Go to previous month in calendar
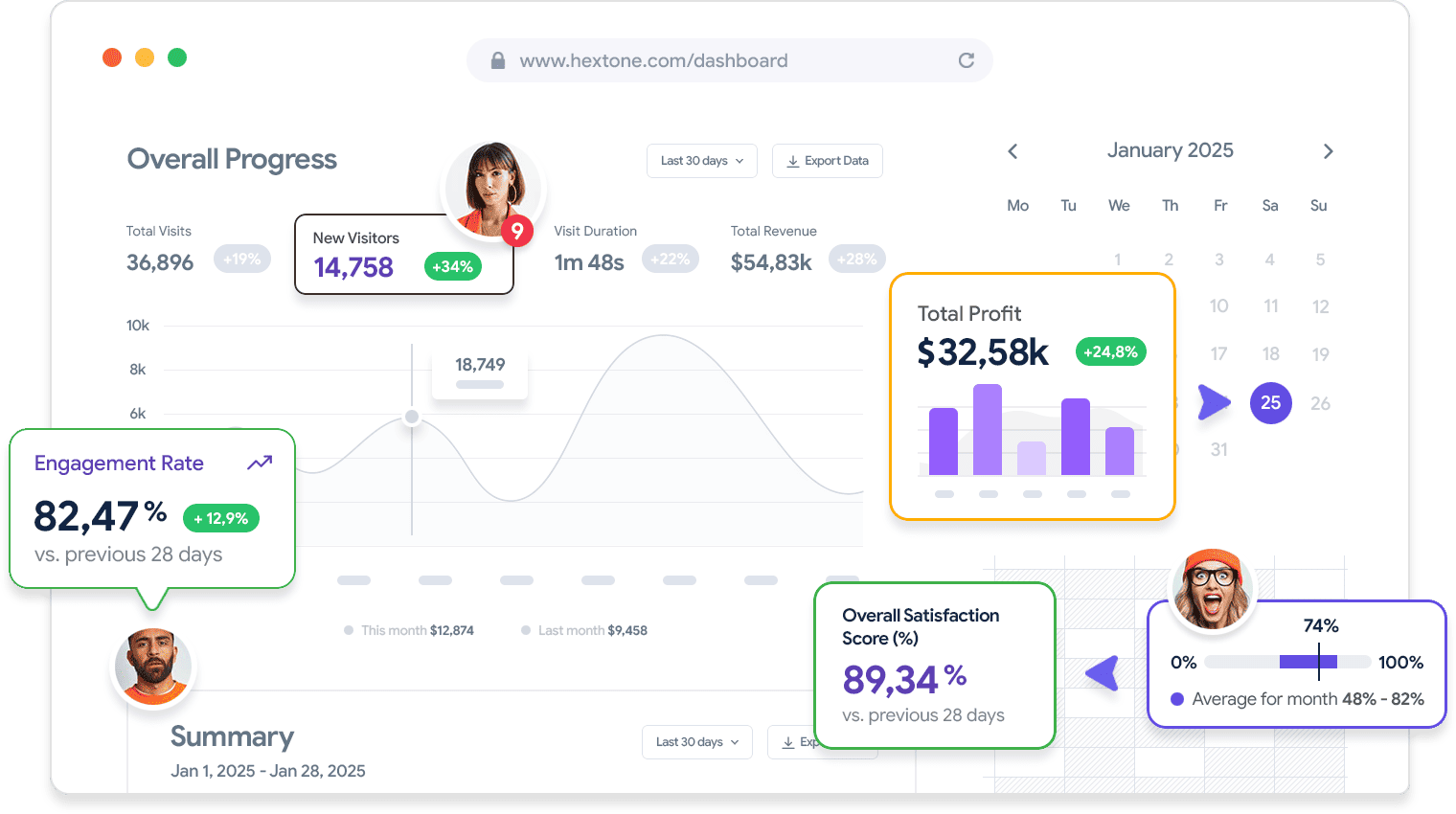 [x=1012, y=151]
